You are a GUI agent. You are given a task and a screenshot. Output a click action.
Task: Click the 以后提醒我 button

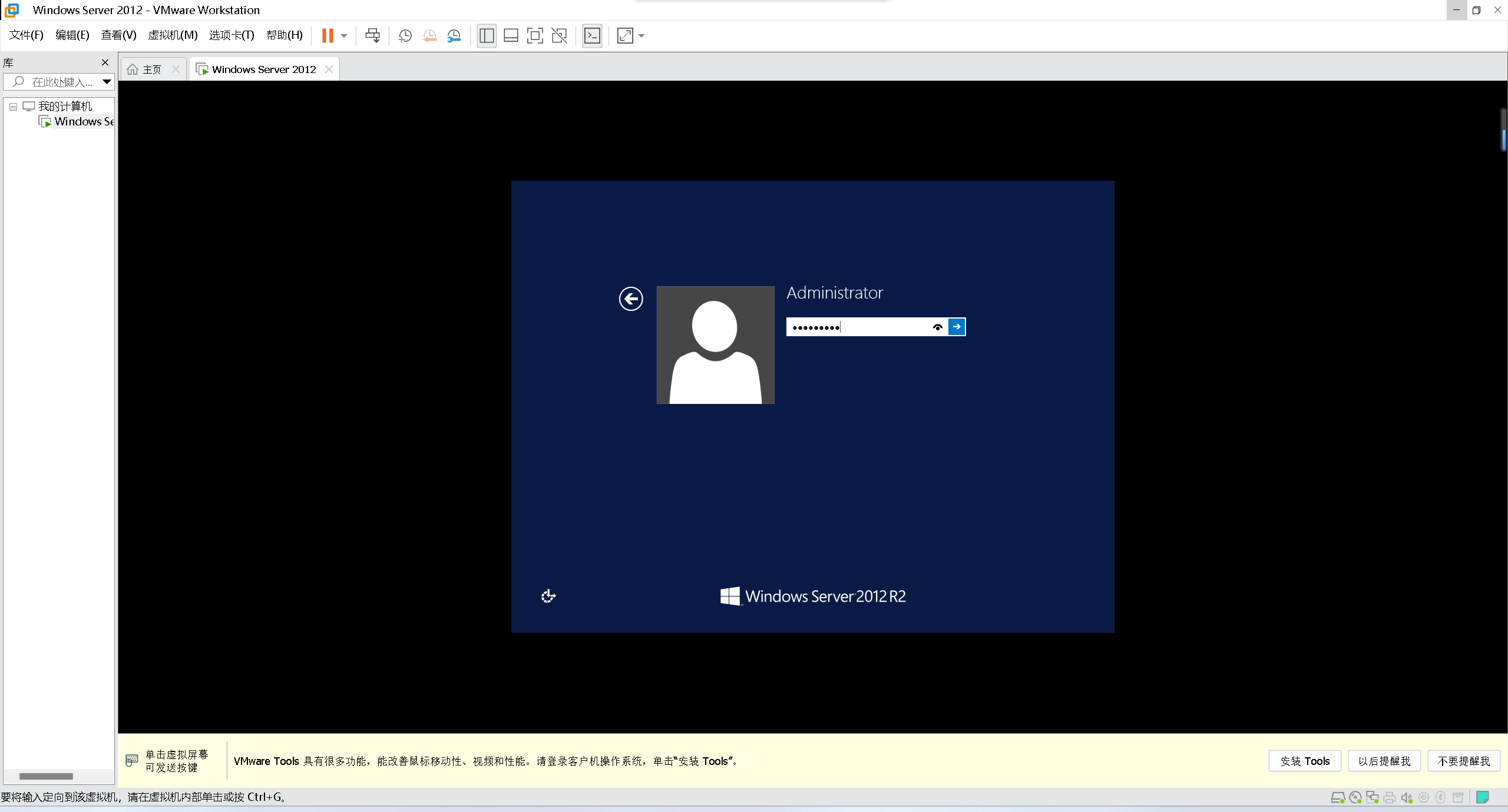pos(1384,761)
